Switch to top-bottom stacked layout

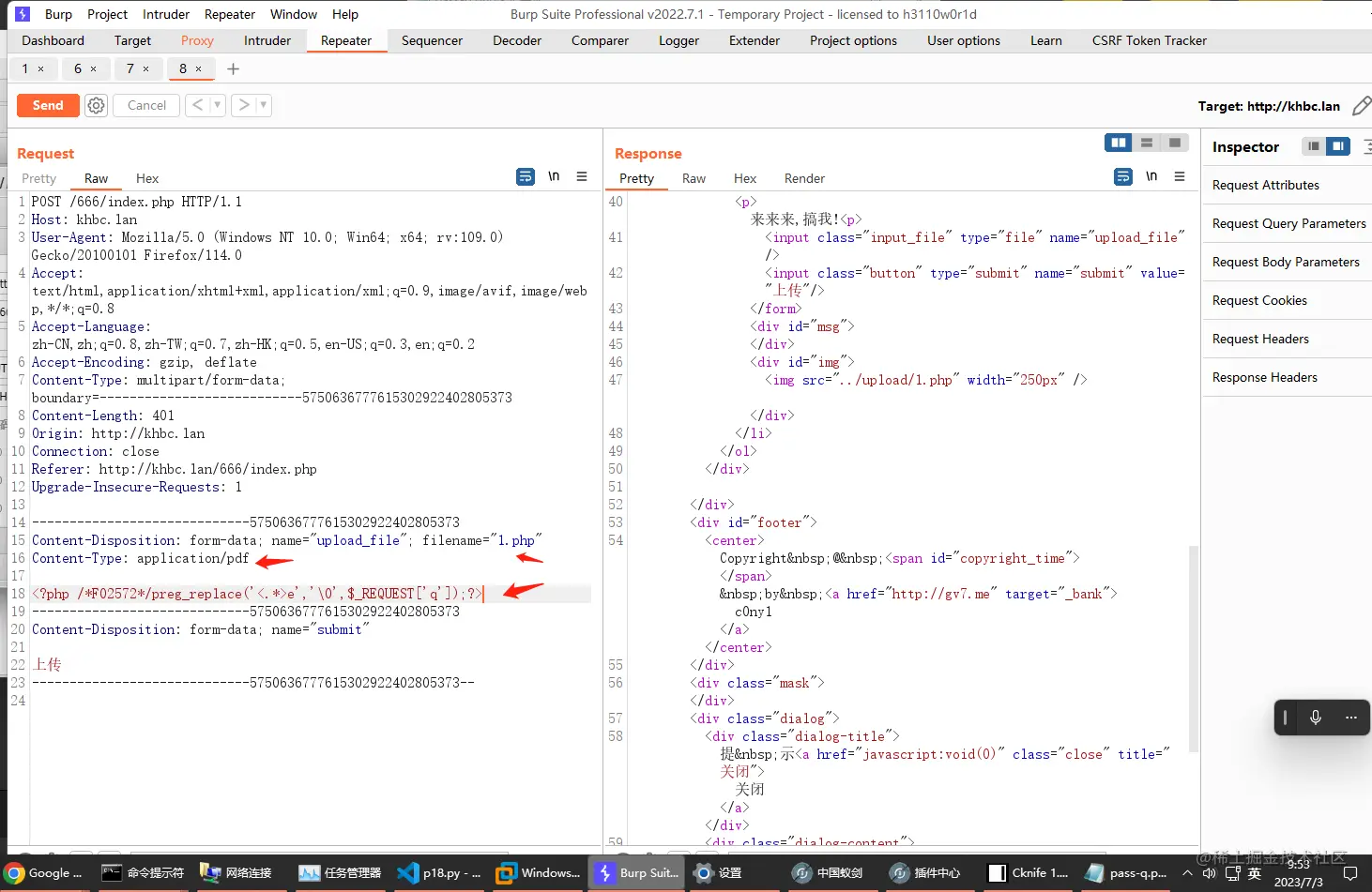click(1147, 143)
